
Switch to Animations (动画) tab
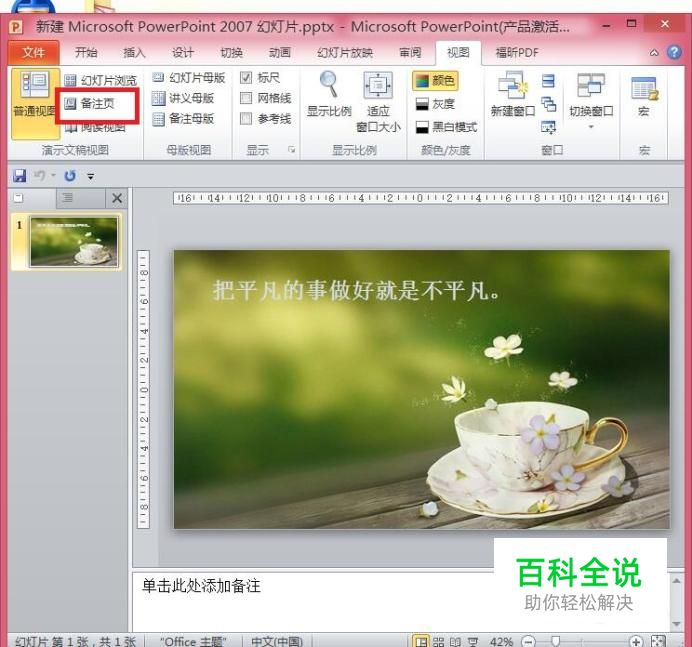pyautogui.click(x=280, y=53)
